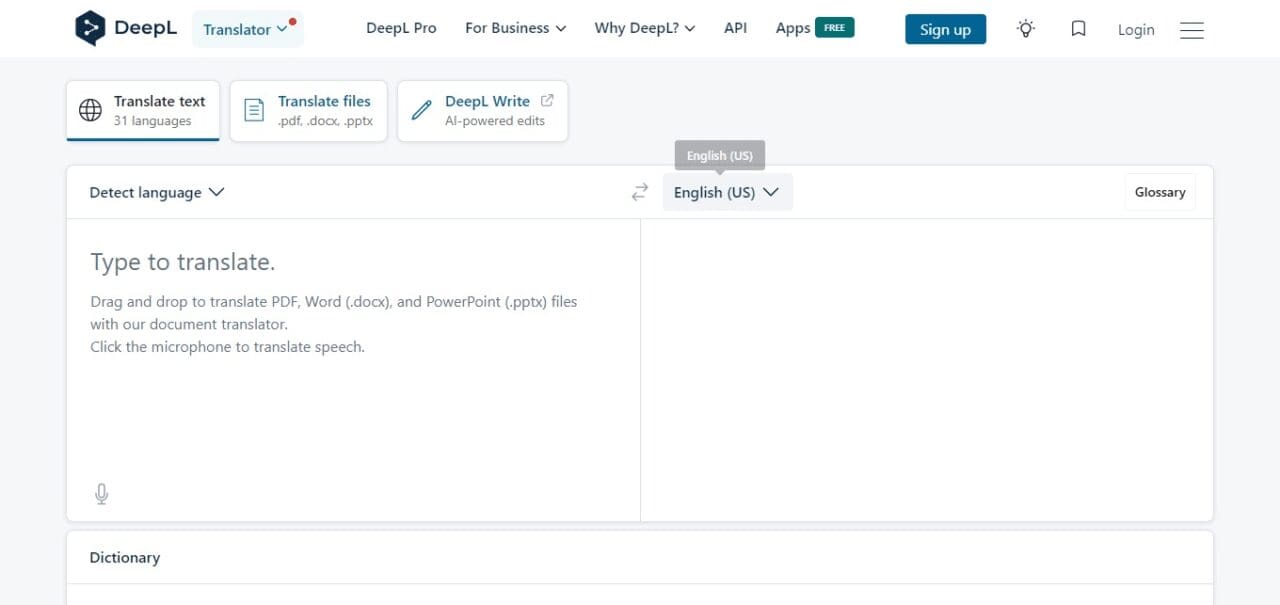Go to DeepL Pro
Viewport: 1280px width, 605px height.
401,28
